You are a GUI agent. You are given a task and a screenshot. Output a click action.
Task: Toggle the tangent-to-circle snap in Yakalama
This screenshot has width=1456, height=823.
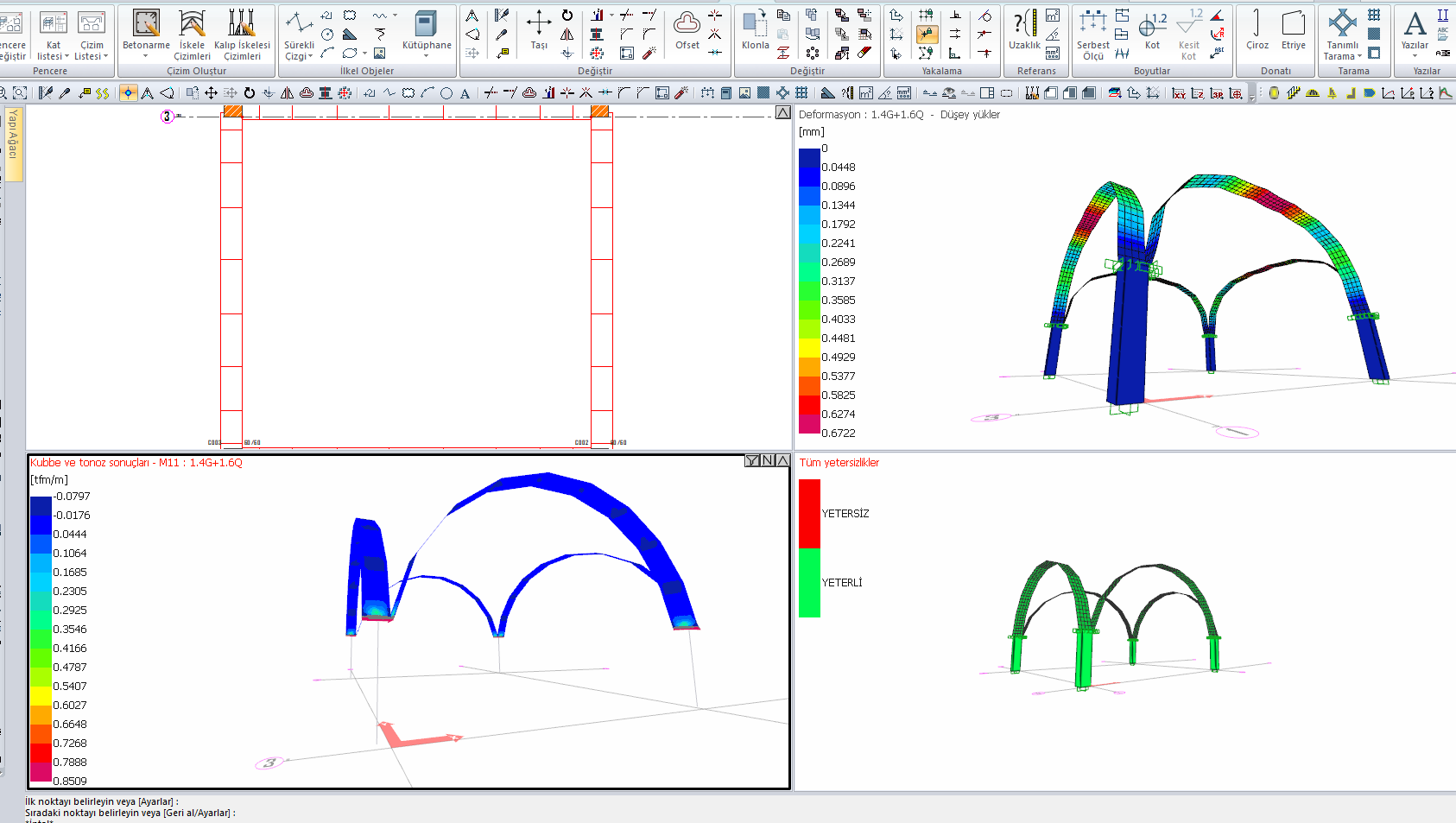(984, 16)
